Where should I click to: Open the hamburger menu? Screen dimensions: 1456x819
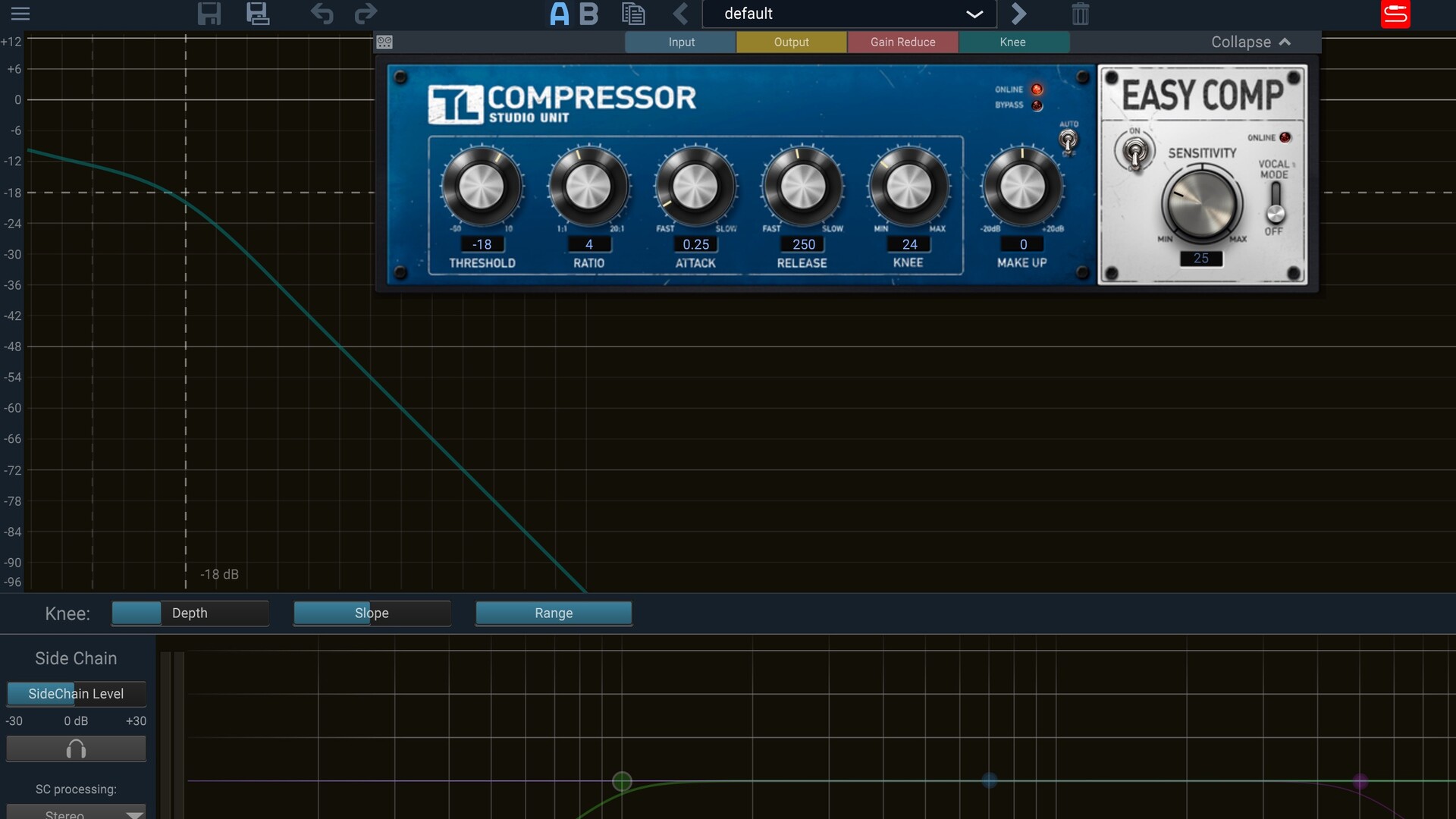[x=20, y=14]
